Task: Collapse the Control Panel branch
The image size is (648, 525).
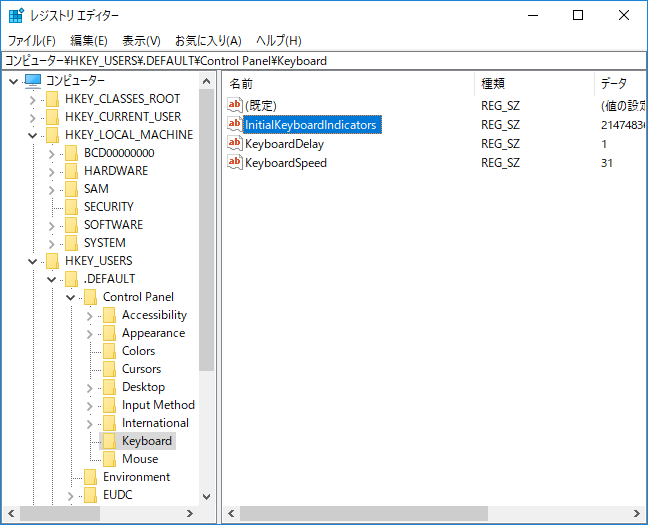Action: point(70,298)
